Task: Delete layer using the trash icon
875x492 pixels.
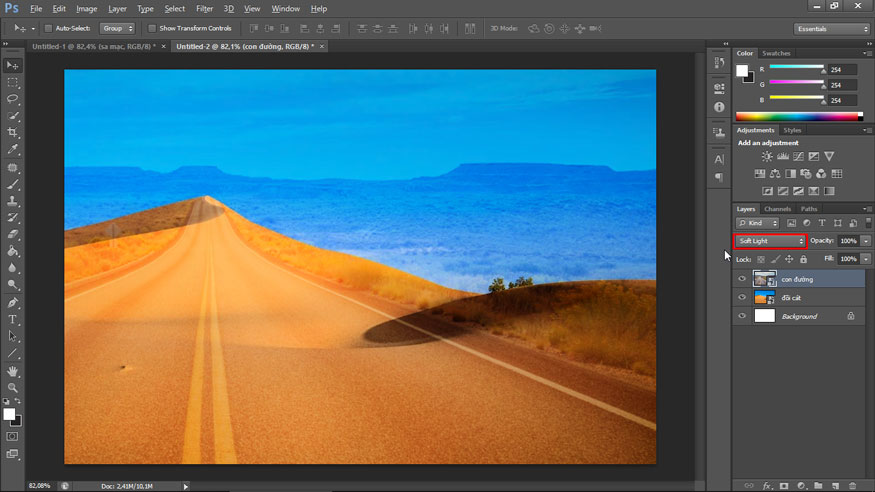Action: (x=852, y=485)
